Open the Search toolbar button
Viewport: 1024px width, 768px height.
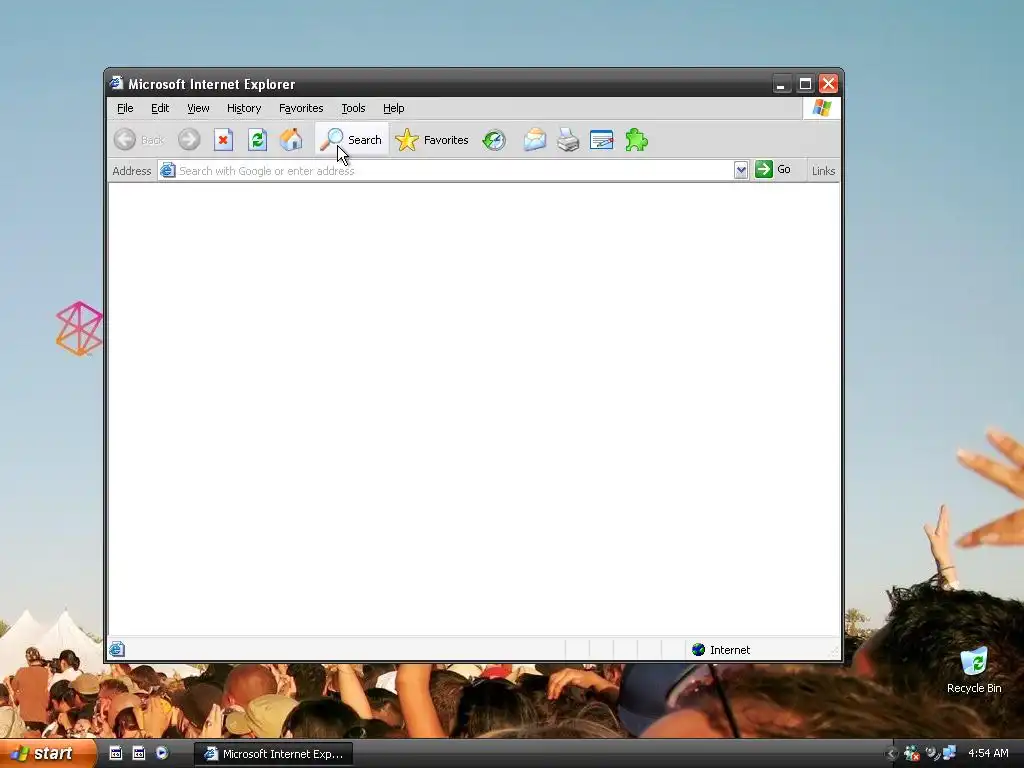(351, 140)
